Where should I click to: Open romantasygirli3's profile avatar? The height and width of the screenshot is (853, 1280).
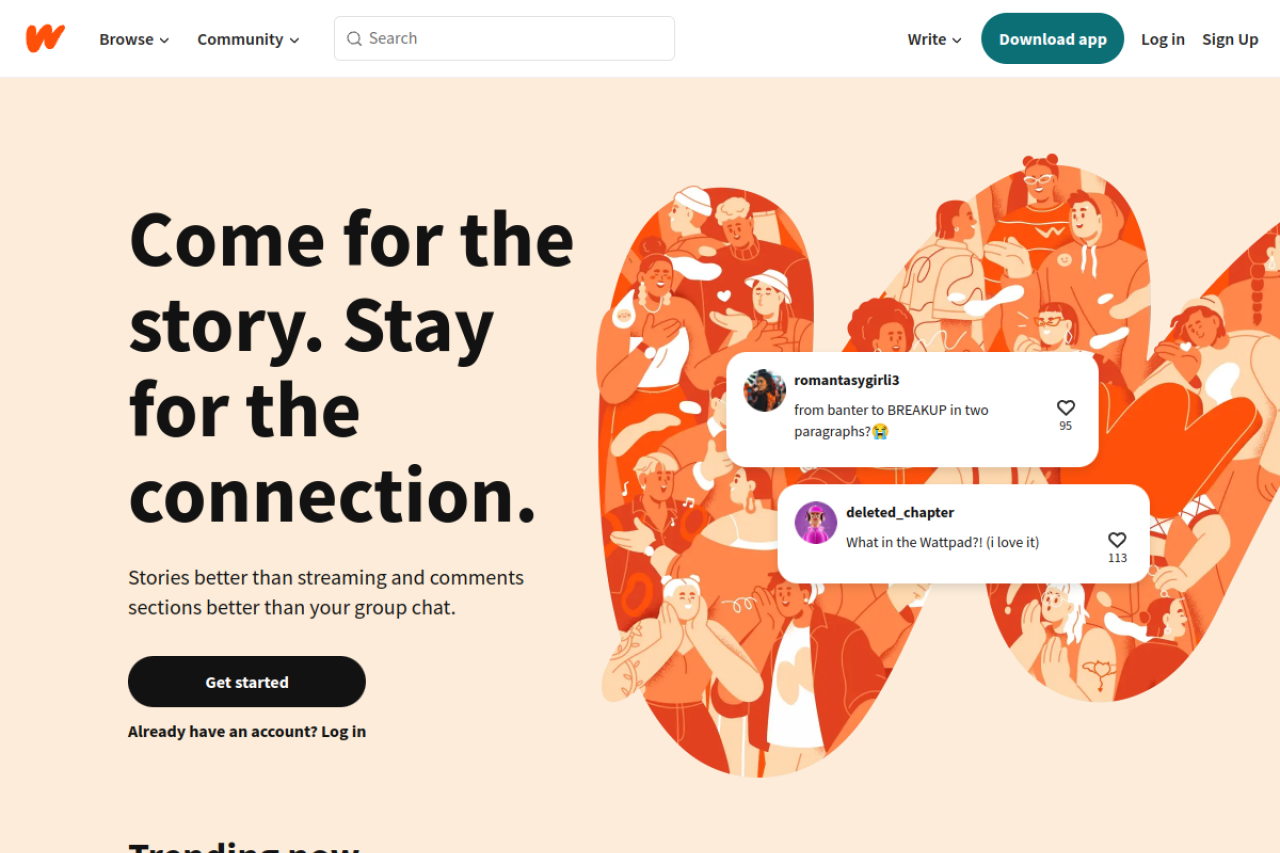pos(765,391)
